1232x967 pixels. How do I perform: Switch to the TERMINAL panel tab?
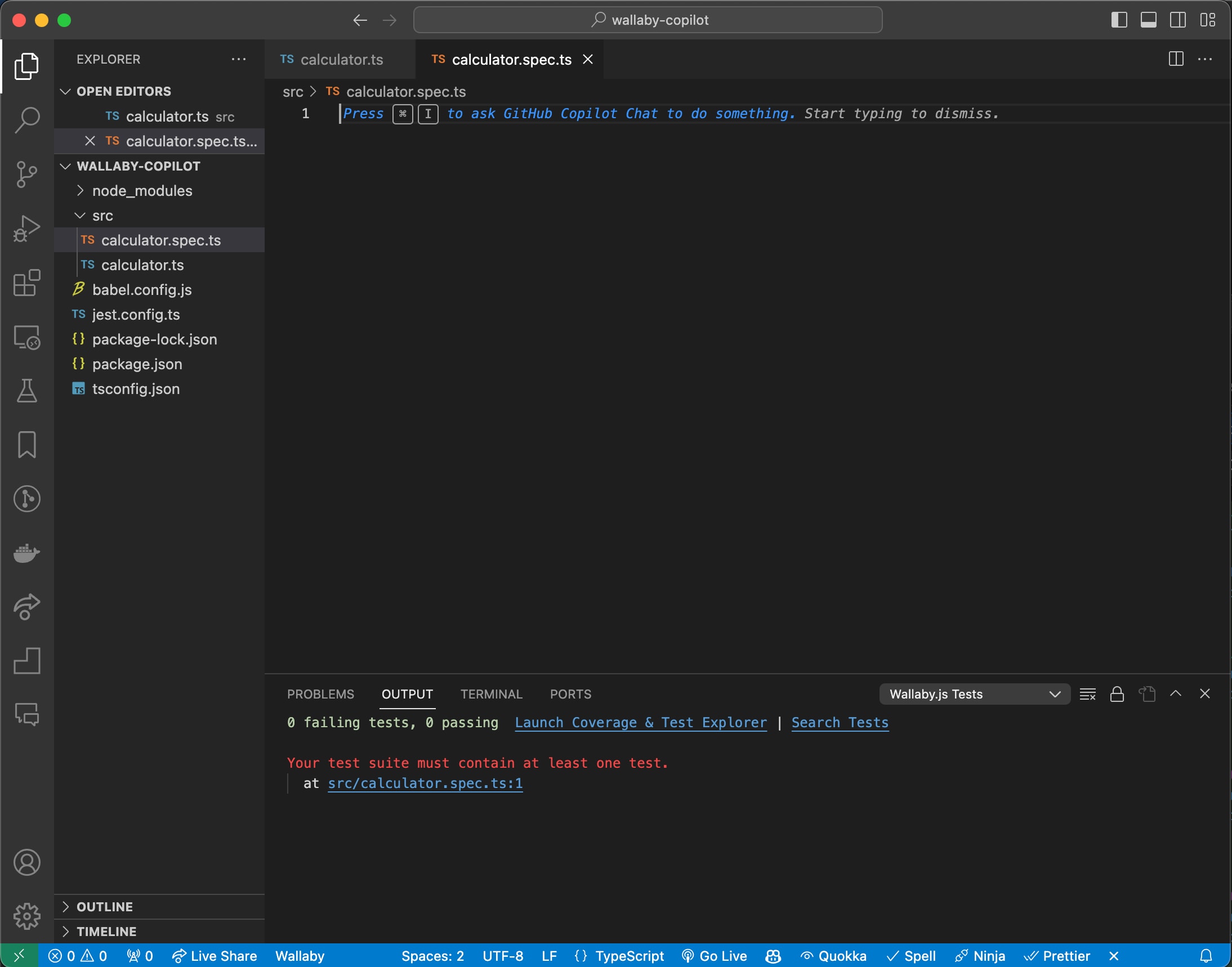click(491, 694)
